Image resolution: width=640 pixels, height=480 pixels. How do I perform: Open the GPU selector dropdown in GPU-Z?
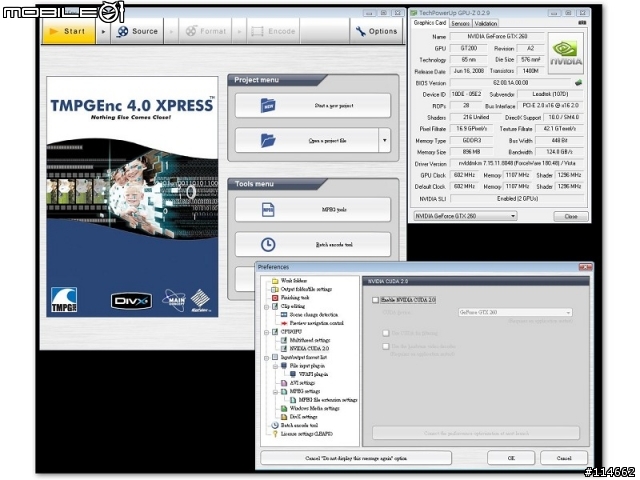point(465,216)
